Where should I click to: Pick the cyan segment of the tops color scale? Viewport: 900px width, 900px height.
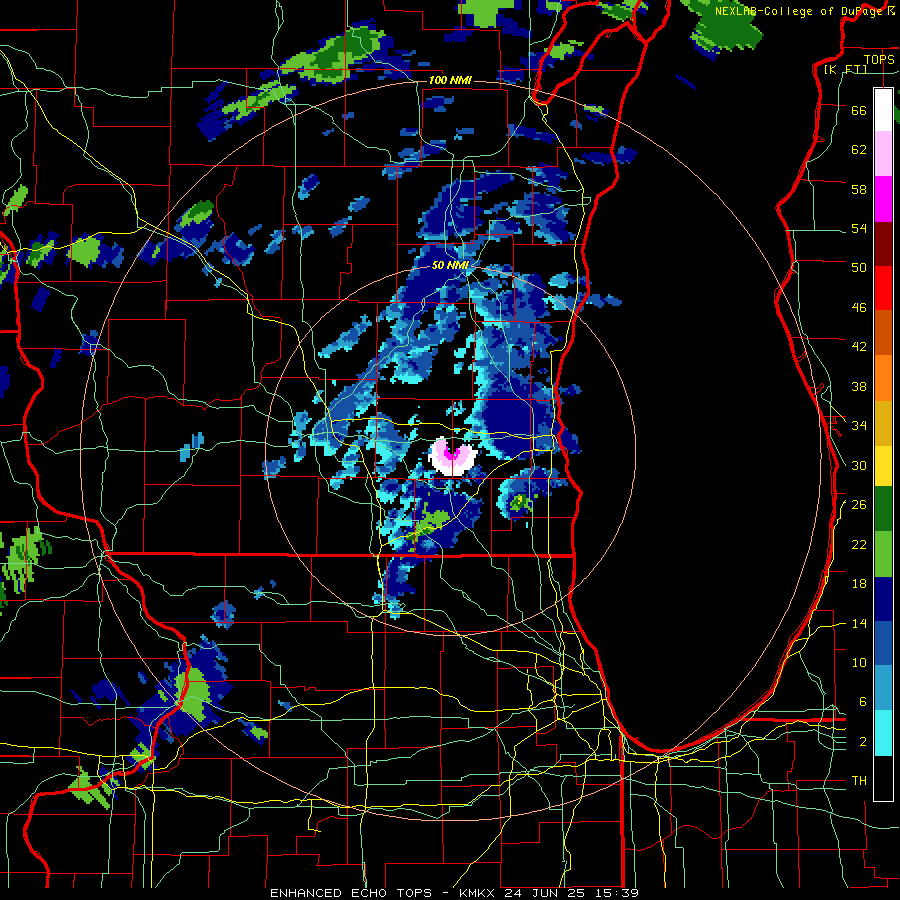(x=883, y=733)
